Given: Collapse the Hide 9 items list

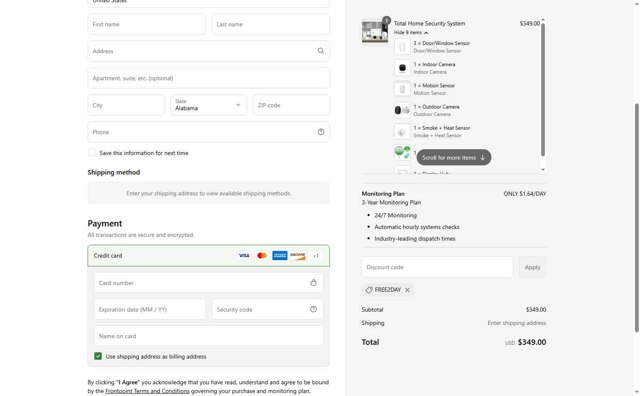Looking at the screenshot, I should [411, 32].
